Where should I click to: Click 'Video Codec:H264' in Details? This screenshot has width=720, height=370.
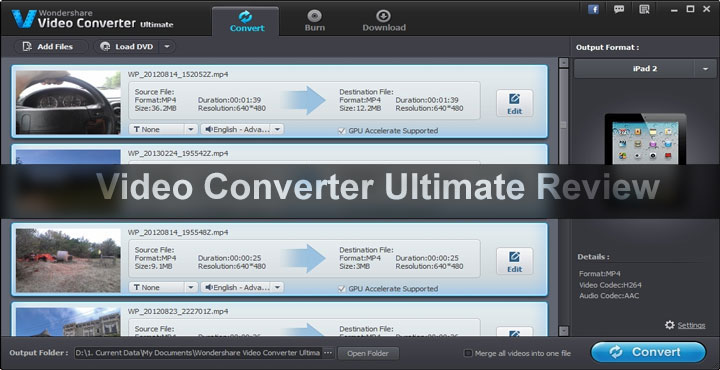pyautogui.click(x=610, y=285)
